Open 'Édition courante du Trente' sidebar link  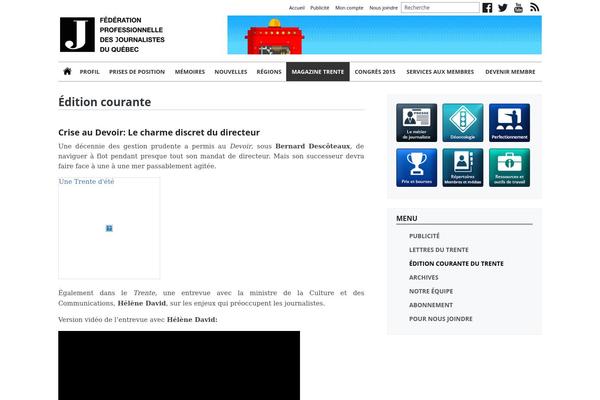tap(457, 263)
